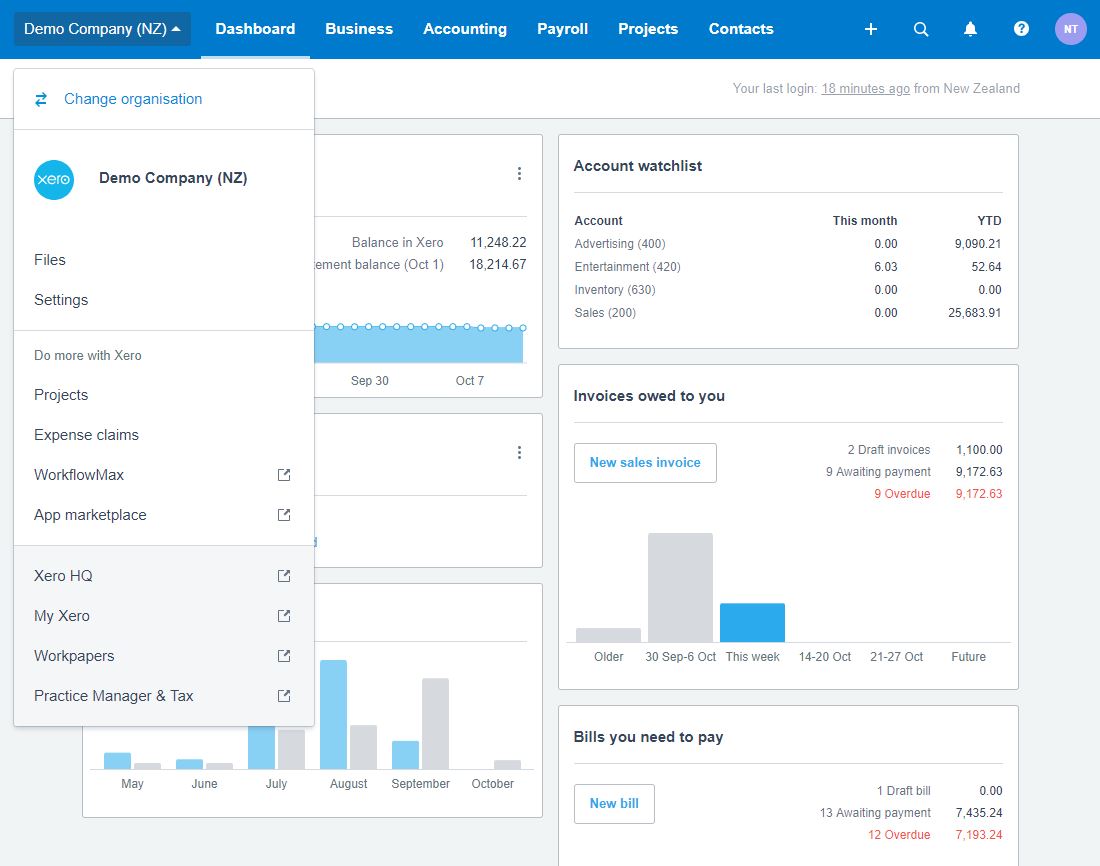Open App marketplace
The image size is (1100, 866).
(x=163, y=515)
